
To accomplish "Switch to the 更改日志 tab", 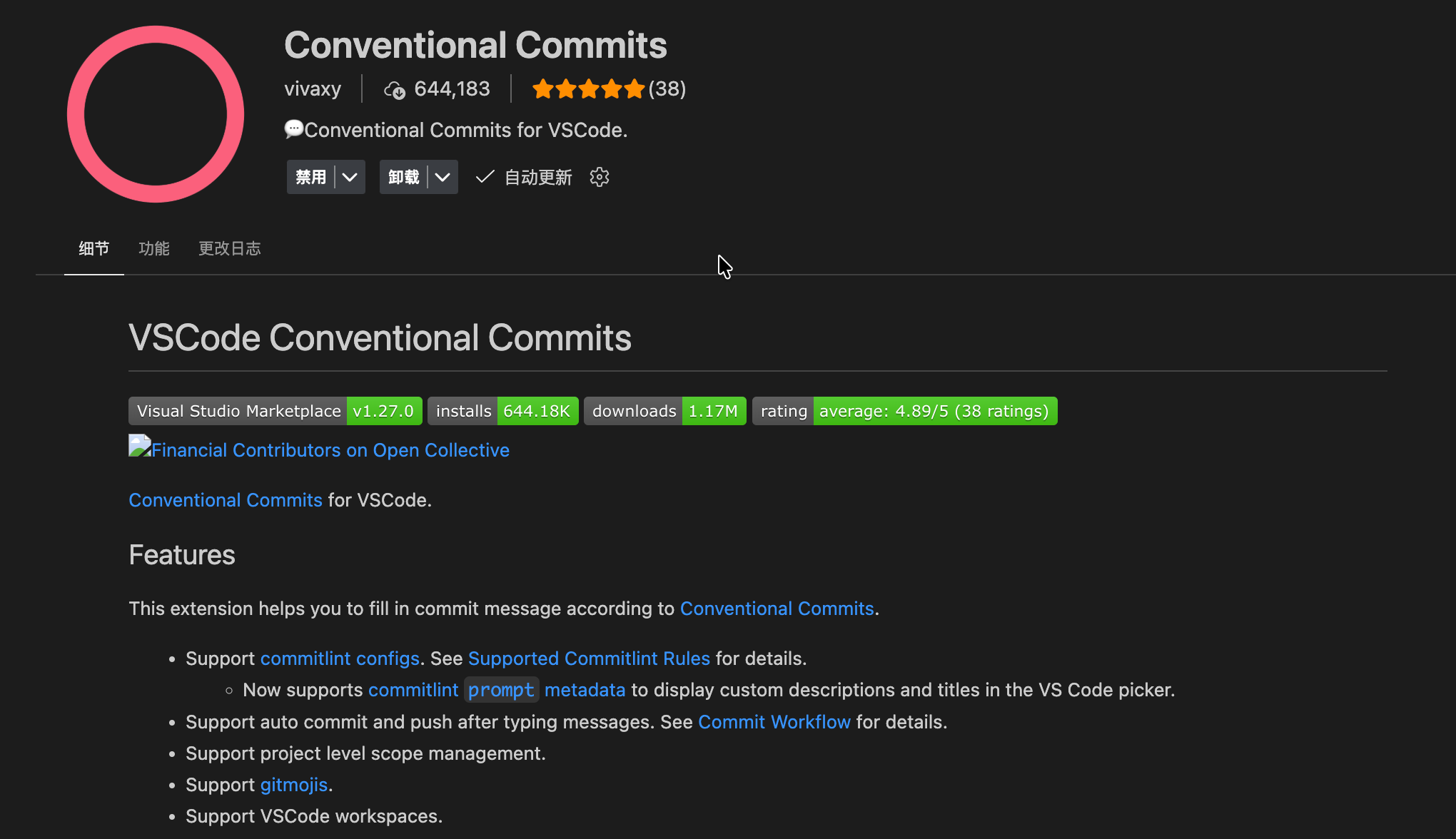I will 229,248.
